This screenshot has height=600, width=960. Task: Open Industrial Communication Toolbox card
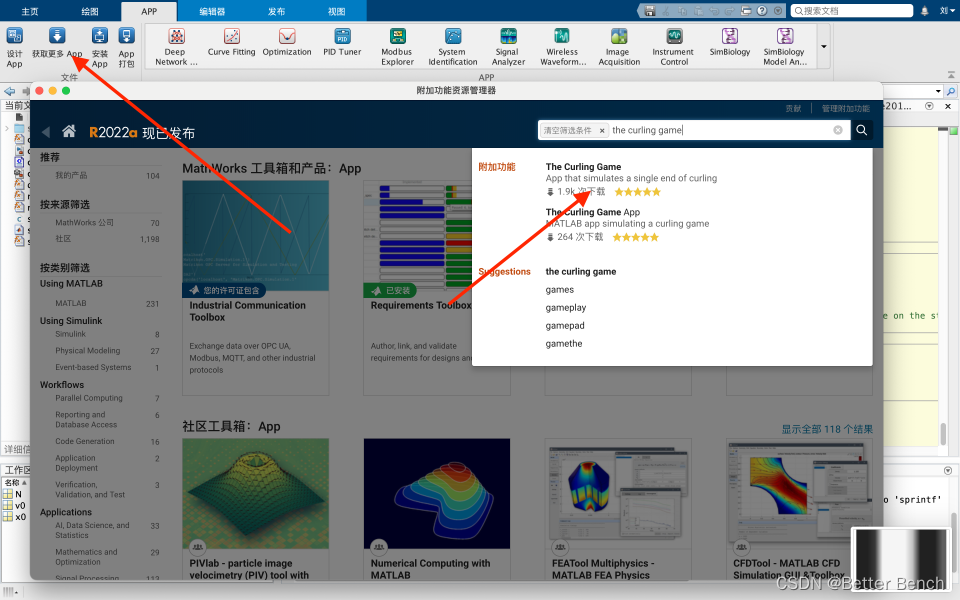pyautogui.click(x=255, y=288)
